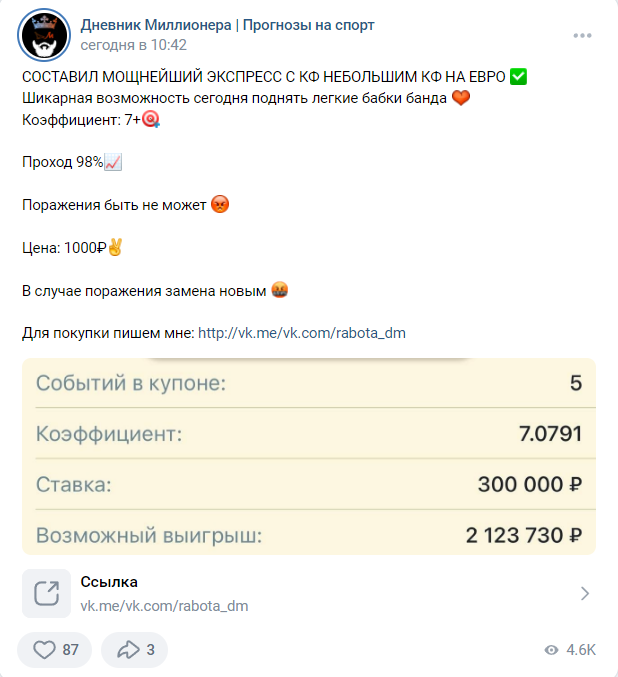
Task: Expand the link card's right chevron
Action: (585, 594)
